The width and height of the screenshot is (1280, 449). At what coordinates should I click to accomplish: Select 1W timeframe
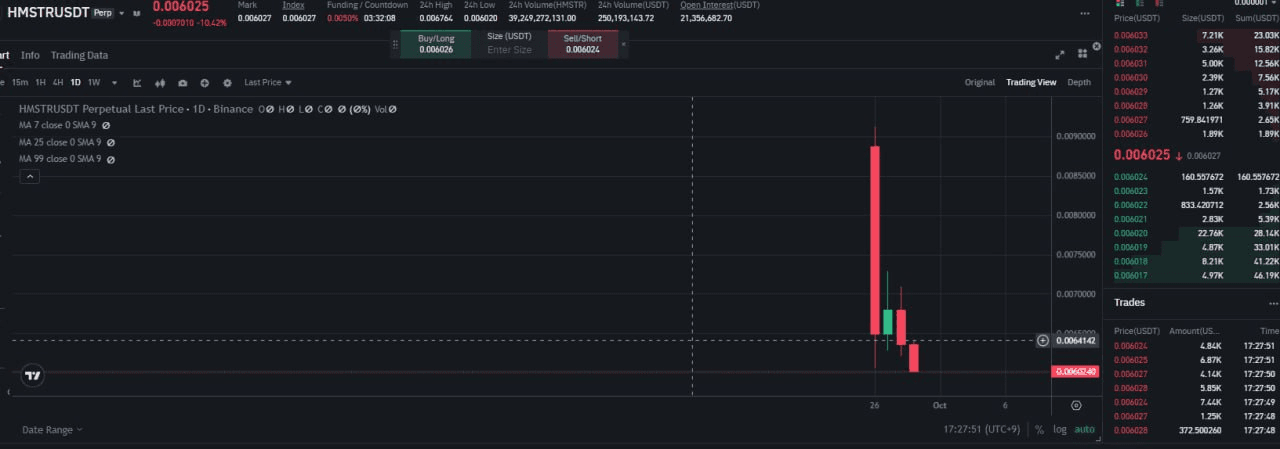pos(94,82)
